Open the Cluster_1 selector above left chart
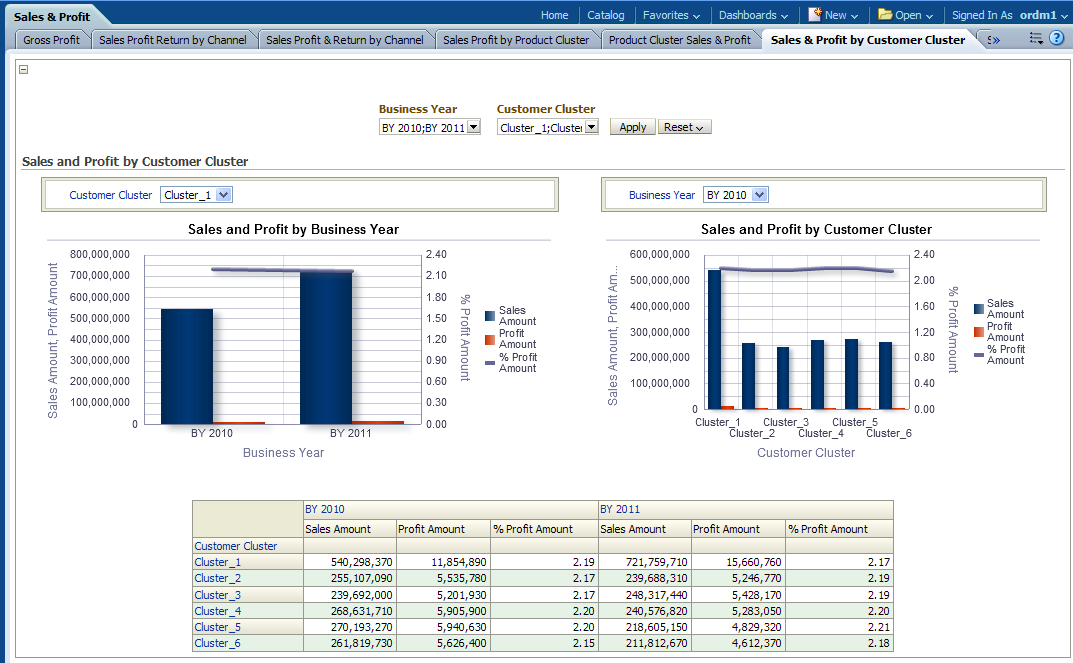 coord(224,195)
